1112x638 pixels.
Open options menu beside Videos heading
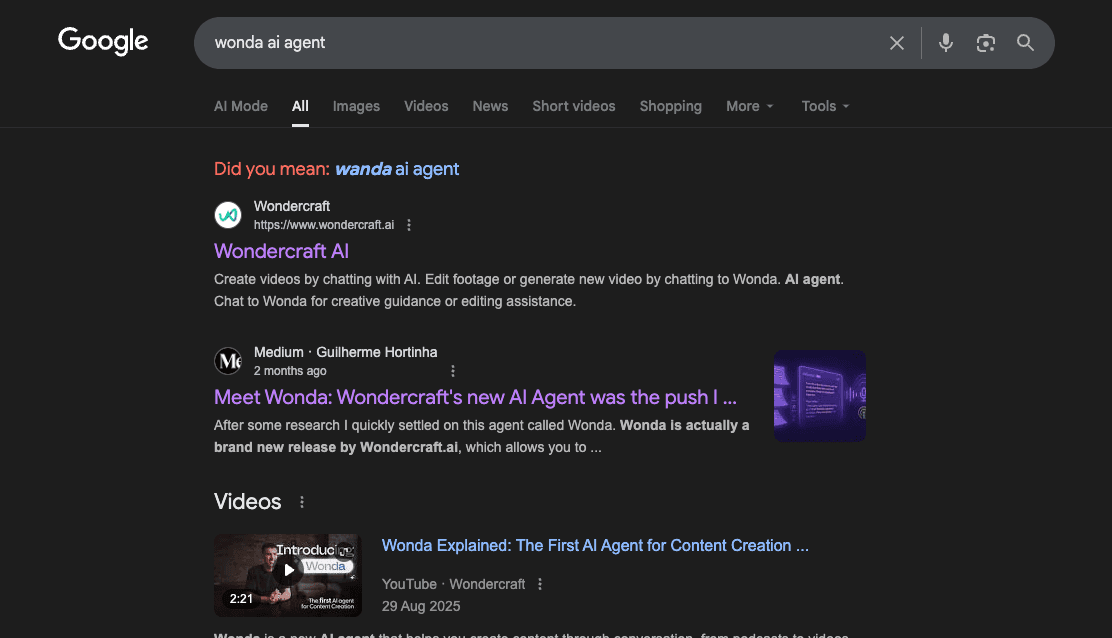(302, 502)
